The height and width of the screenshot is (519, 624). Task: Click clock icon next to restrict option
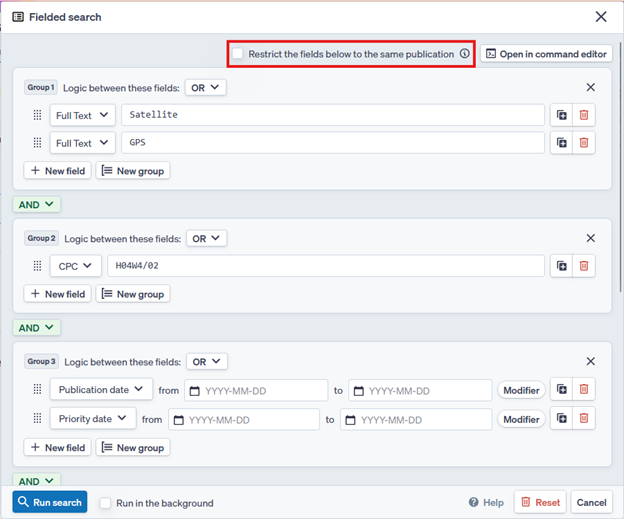click(464, 54)
